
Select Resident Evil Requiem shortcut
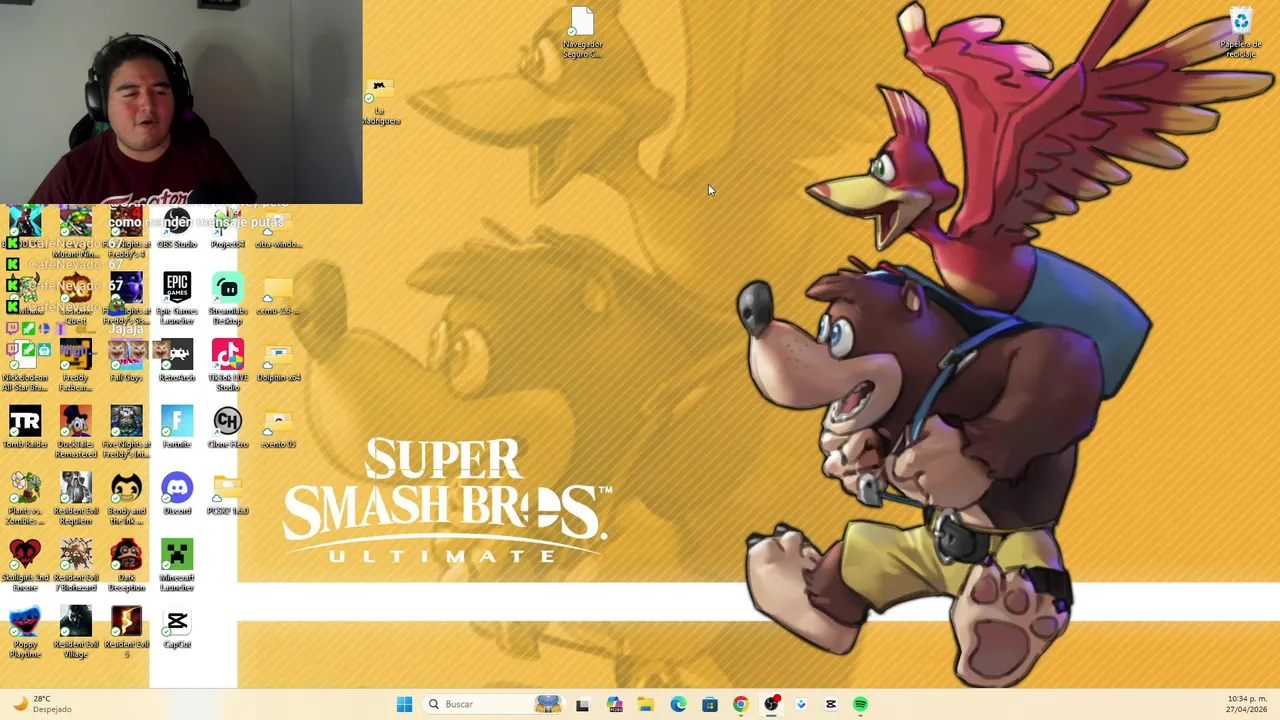pos(76,499)
